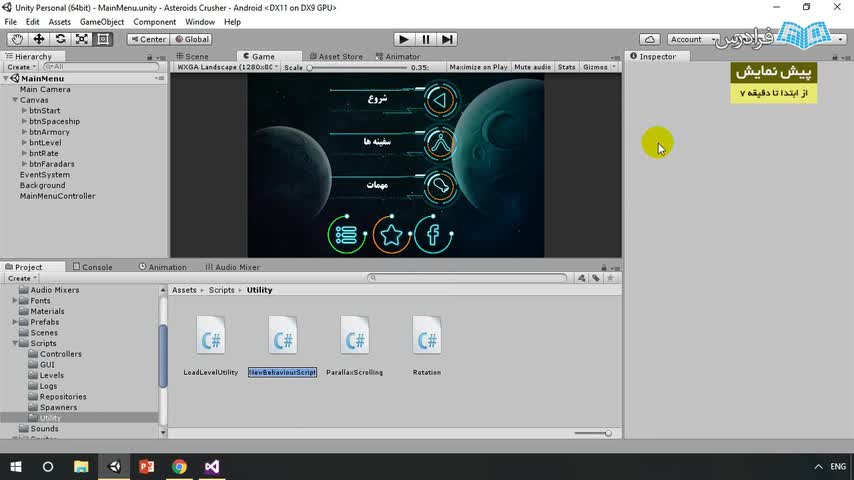
Task: Open the Component menu
Action: click(x=155, y=22)
